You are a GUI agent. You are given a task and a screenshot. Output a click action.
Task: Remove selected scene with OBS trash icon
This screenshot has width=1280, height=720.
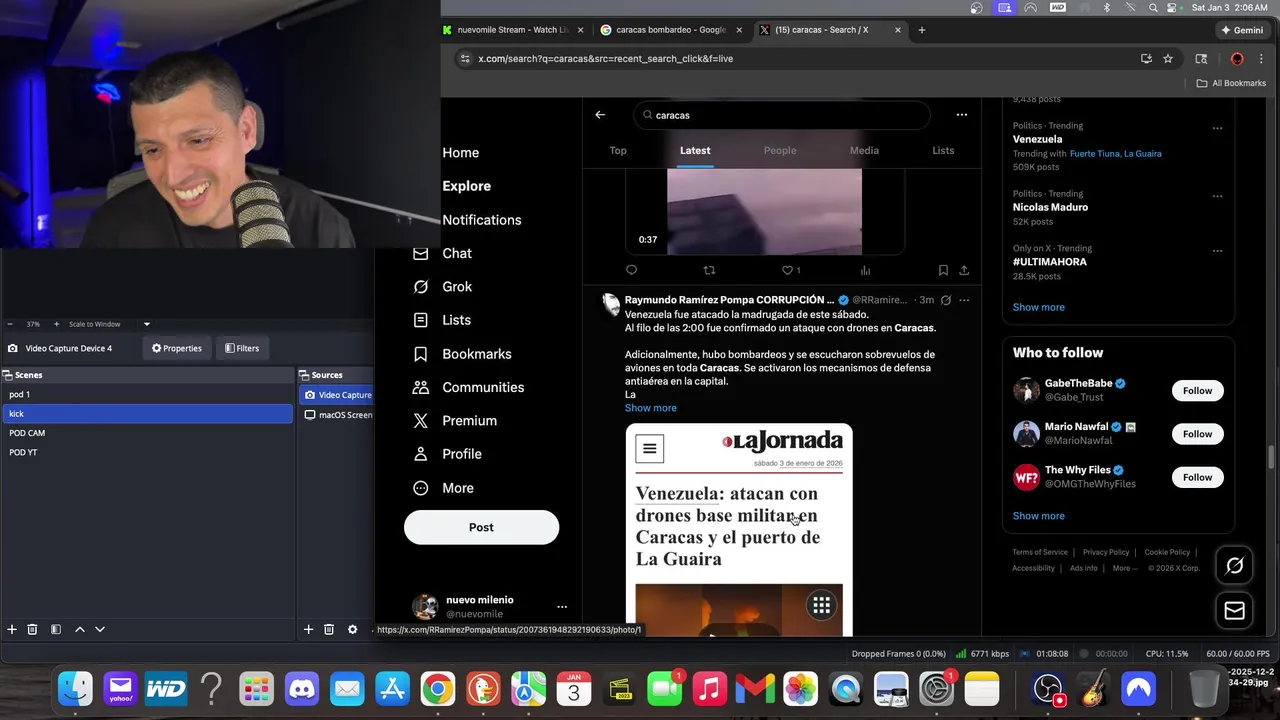[x=32, y=629]
